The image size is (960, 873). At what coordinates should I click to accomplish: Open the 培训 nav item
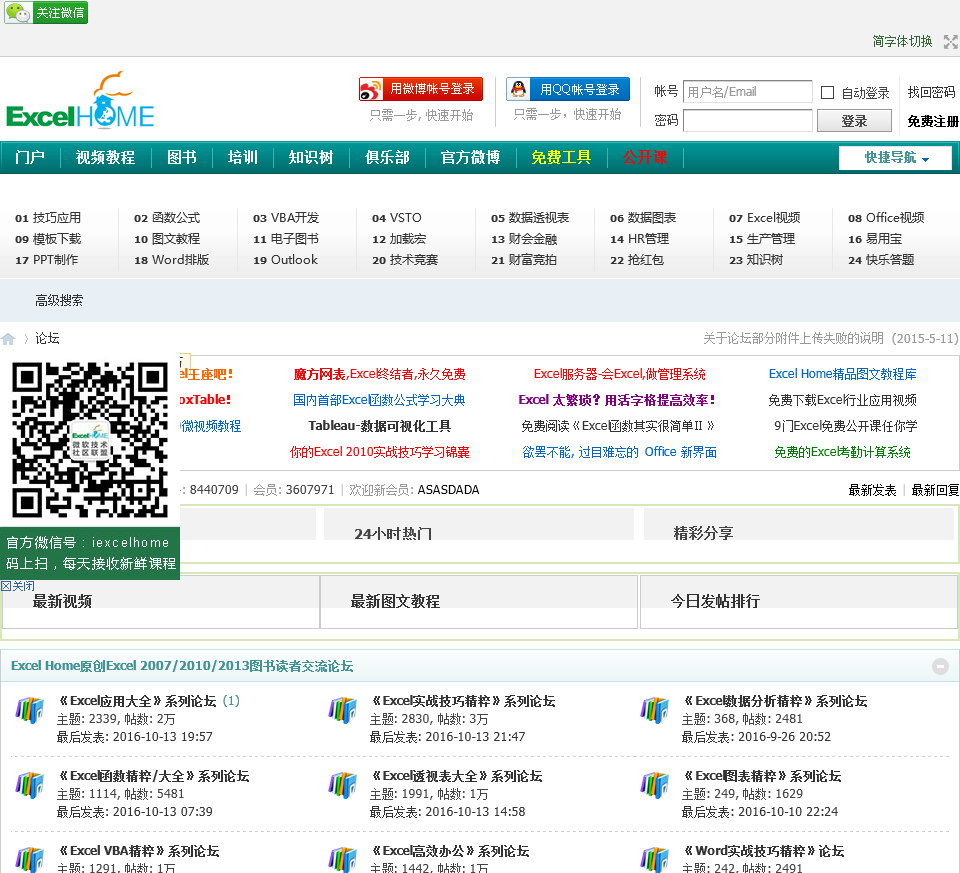[242, 157]
